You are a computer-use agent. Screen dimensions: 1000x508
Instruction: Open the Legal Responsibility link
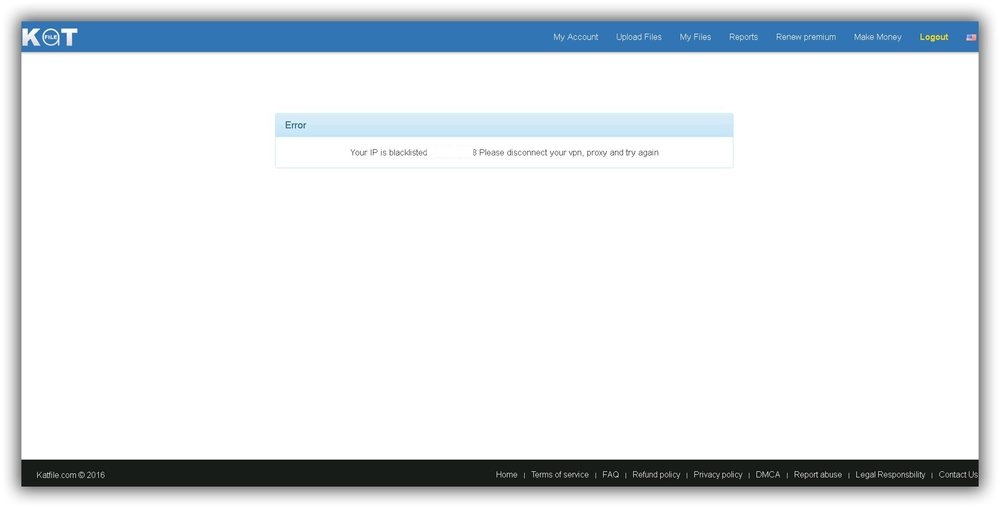coord(890,475)
